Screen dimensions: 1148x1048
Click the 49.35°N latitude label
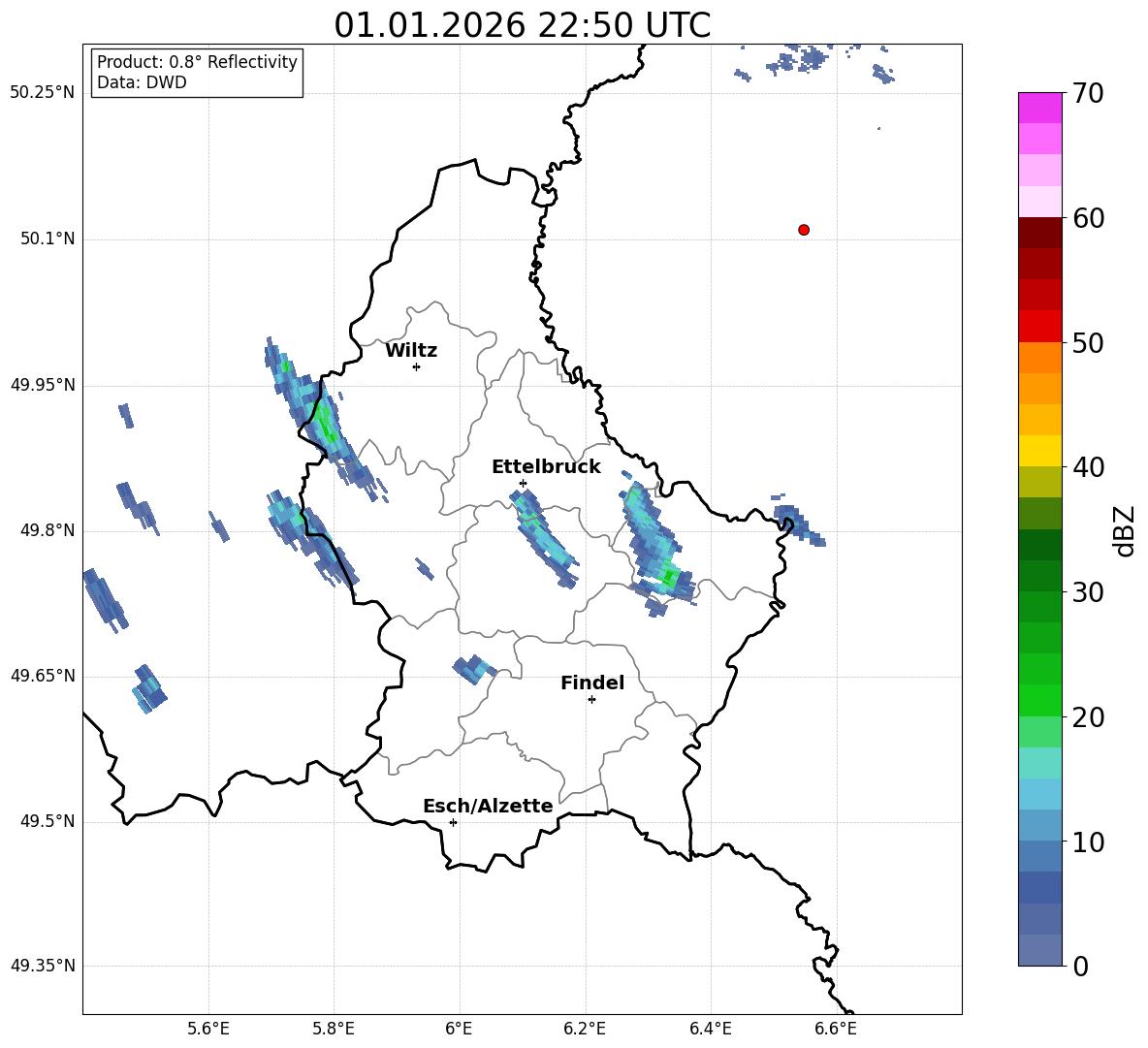pos(43,966)
